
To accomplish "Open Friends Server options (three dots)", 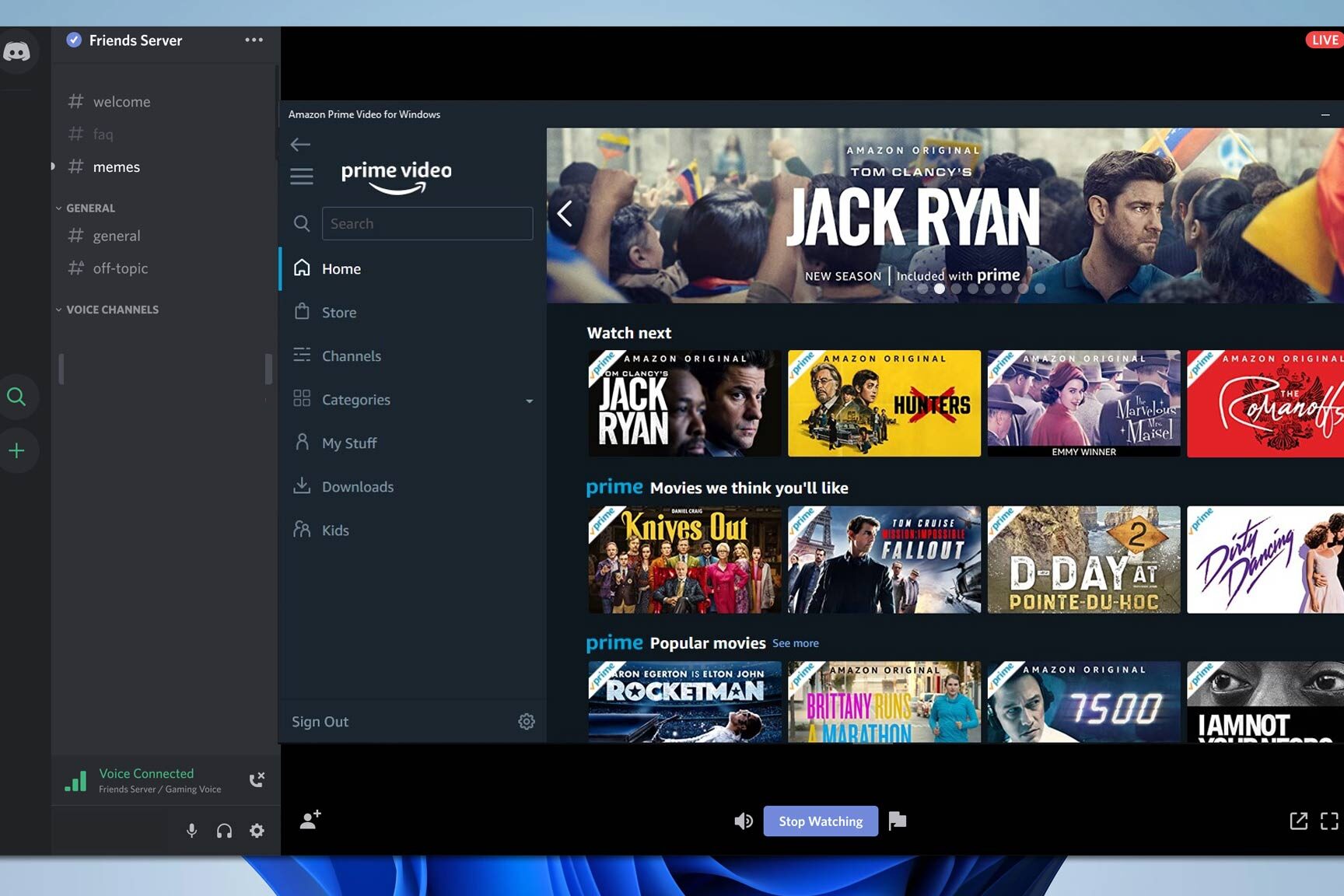I will click(254, 40).
